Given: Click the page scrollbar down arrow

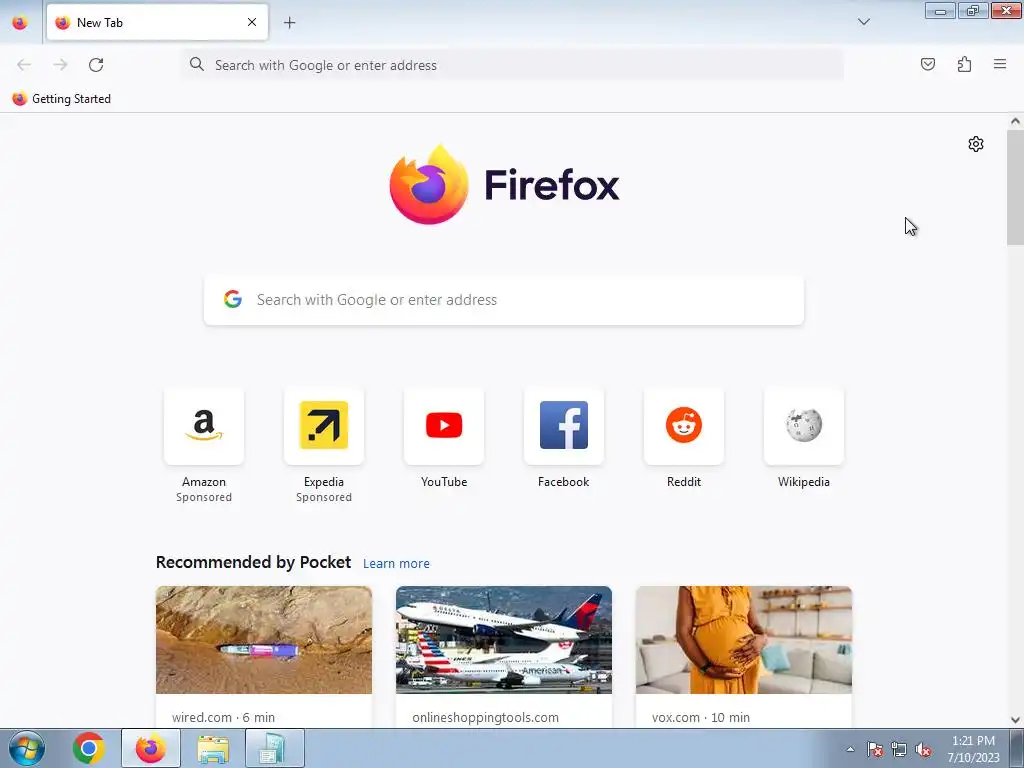Looking at the screenshot, I should [1015, 720].
